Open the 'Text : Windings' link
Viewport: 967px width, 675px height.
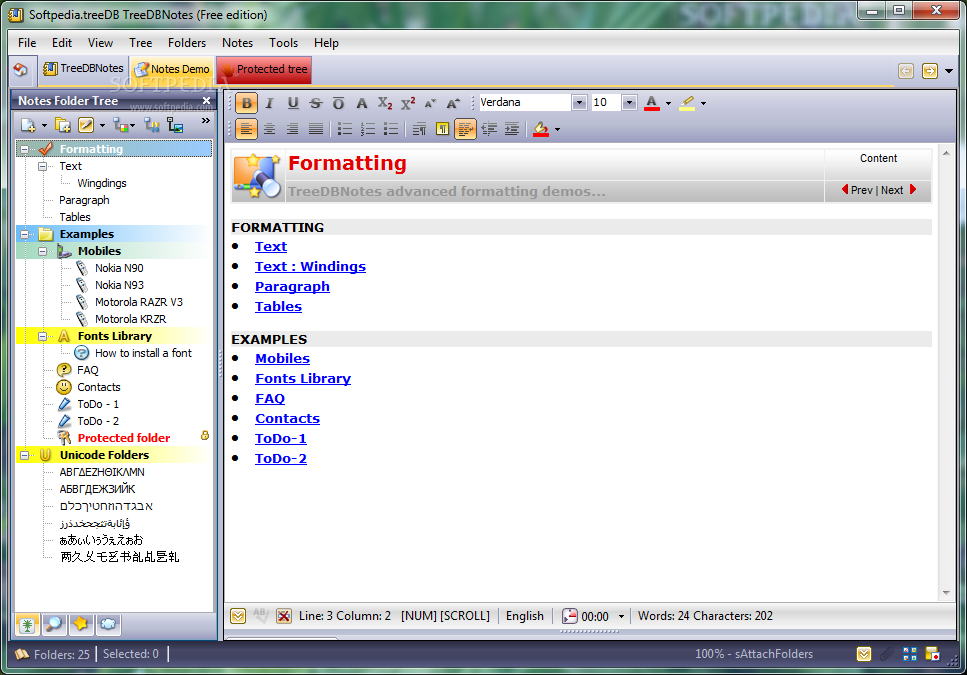pos(310,266)
